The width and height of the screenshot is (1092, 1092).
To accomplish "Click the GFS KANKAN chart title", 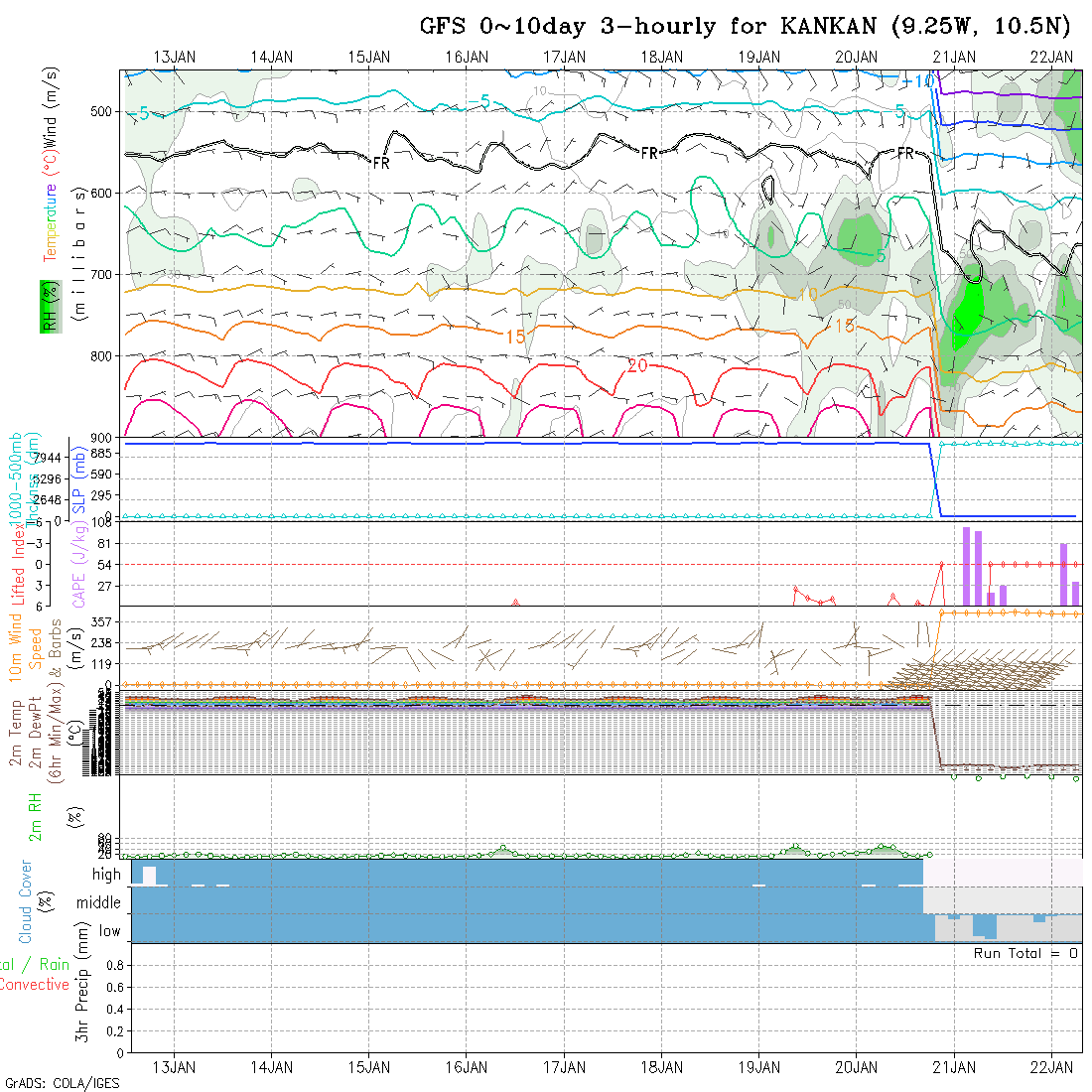I will (749, 26).
